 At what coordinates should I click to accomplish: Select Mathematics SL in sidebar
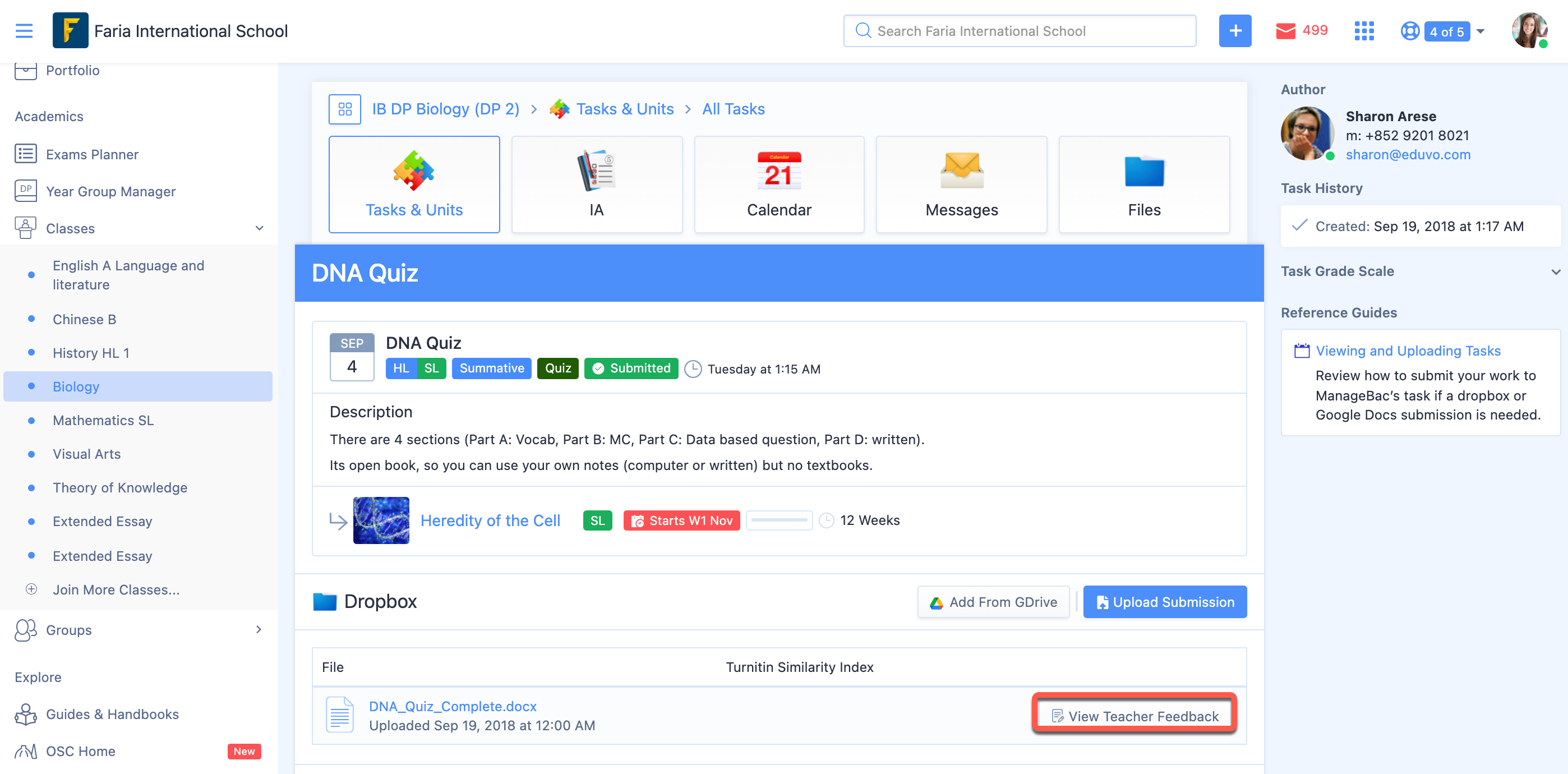[103, 420]
